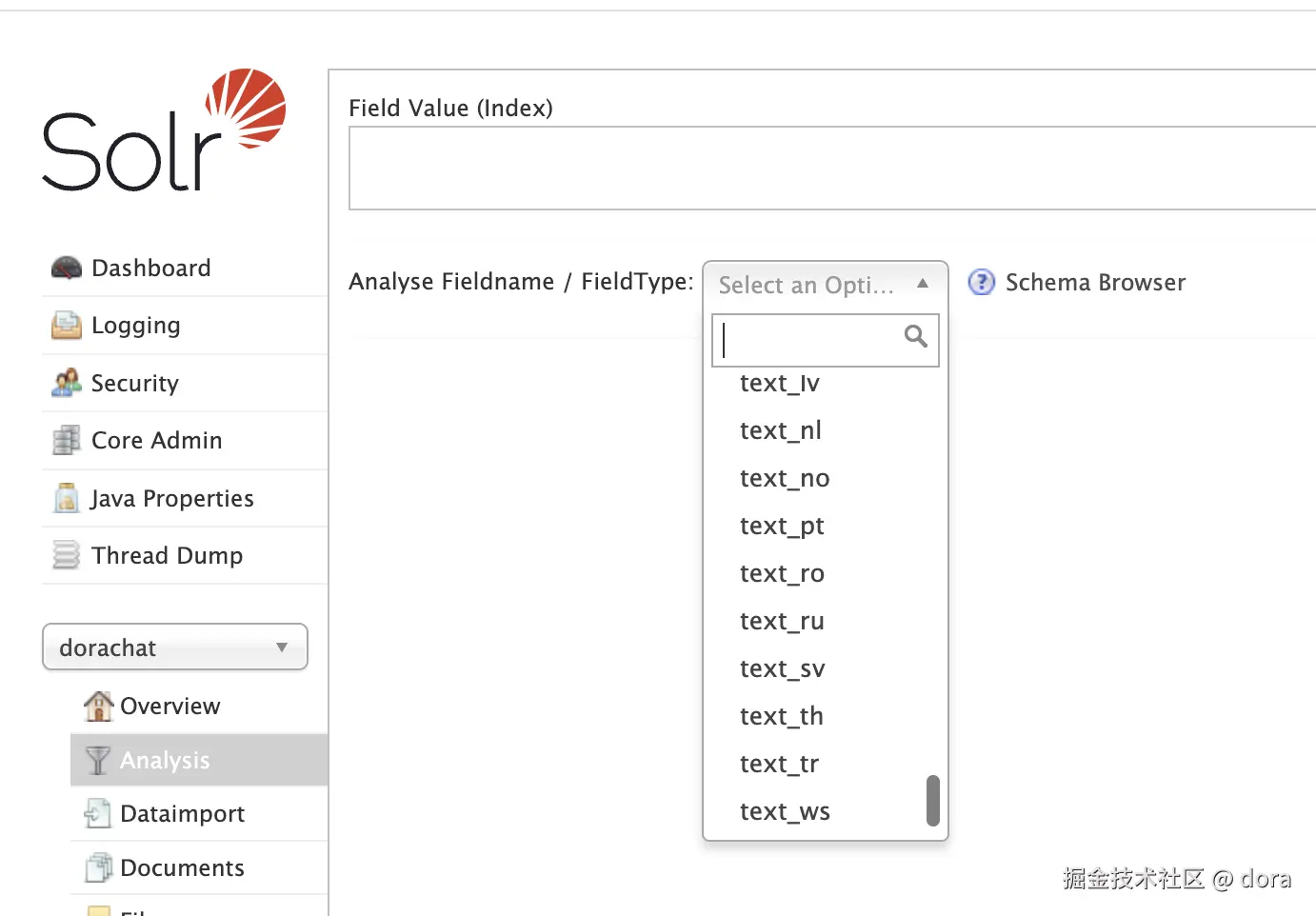The image size is (1316, 916).
Task: Click the Logging icon in sidebar
Action: (66, 326)
